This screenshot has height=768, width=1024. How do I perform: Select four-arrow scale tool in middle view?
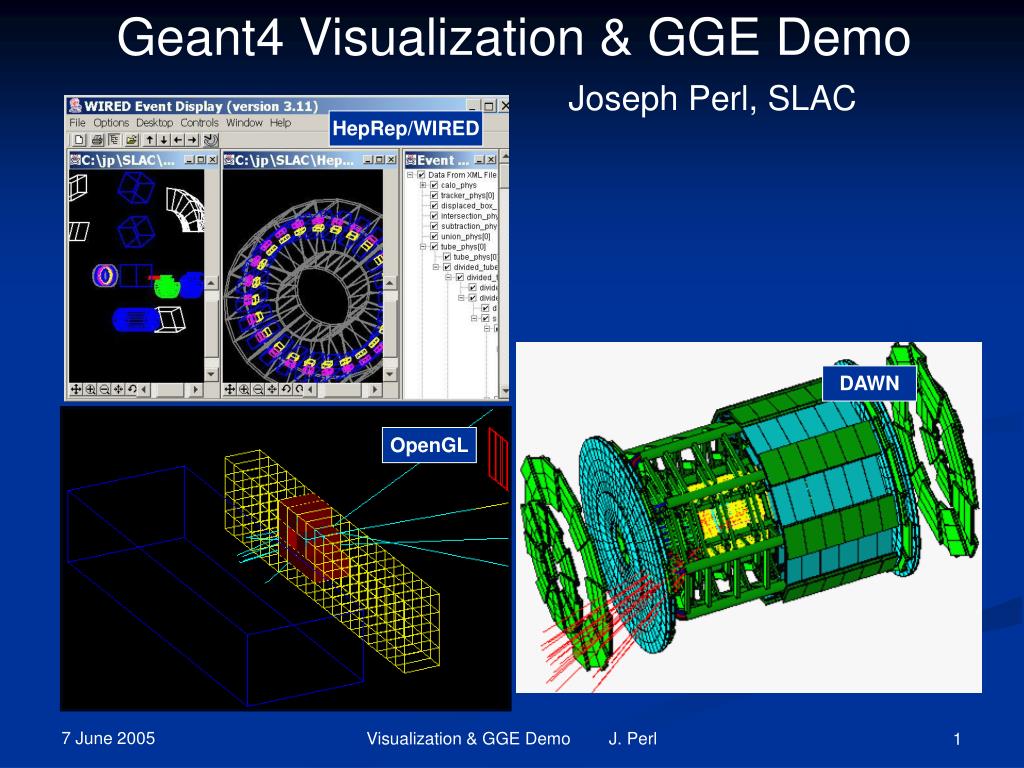click(272, 389)
